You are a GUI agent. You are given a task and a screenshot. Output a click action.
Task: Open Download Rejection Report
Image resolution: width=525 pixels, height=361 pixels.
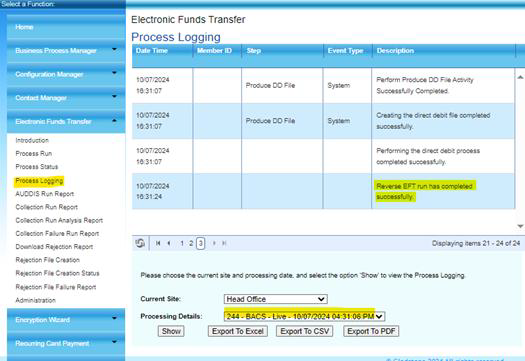pos(54,247)
